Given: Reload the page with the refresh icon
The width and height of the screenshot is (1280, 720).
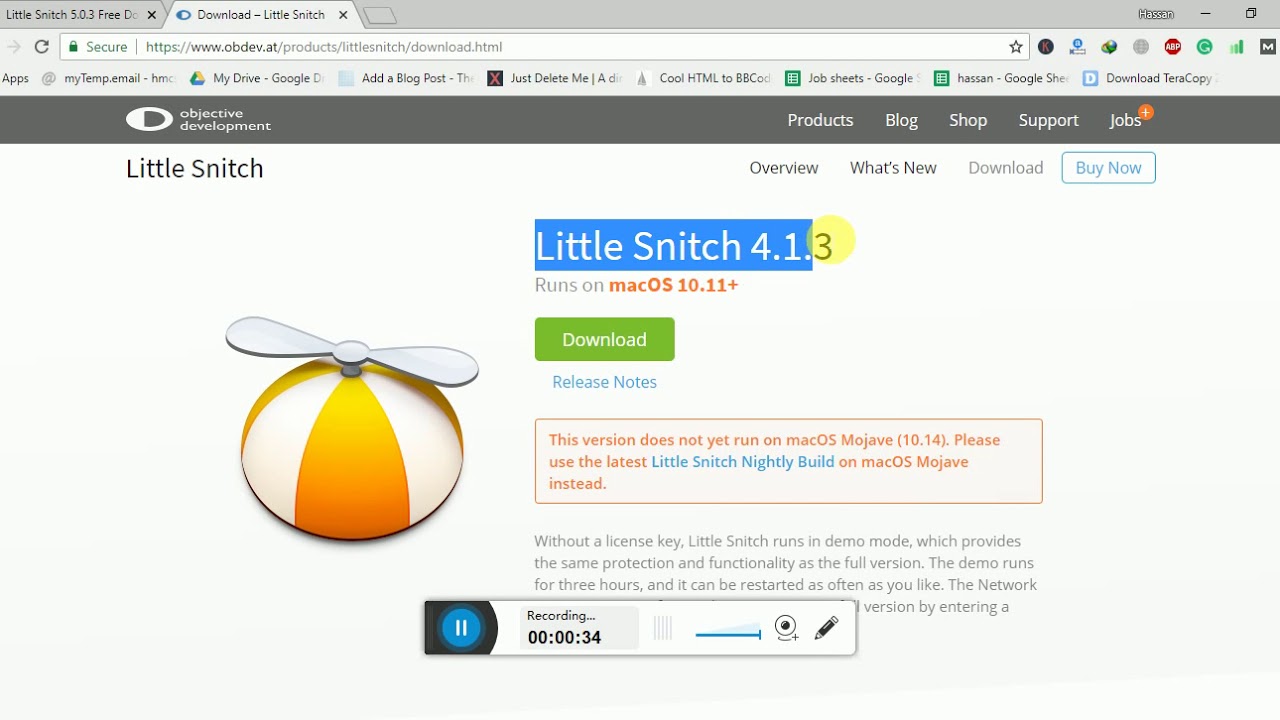Looking at the screenshot, I should tap(41, 47).
